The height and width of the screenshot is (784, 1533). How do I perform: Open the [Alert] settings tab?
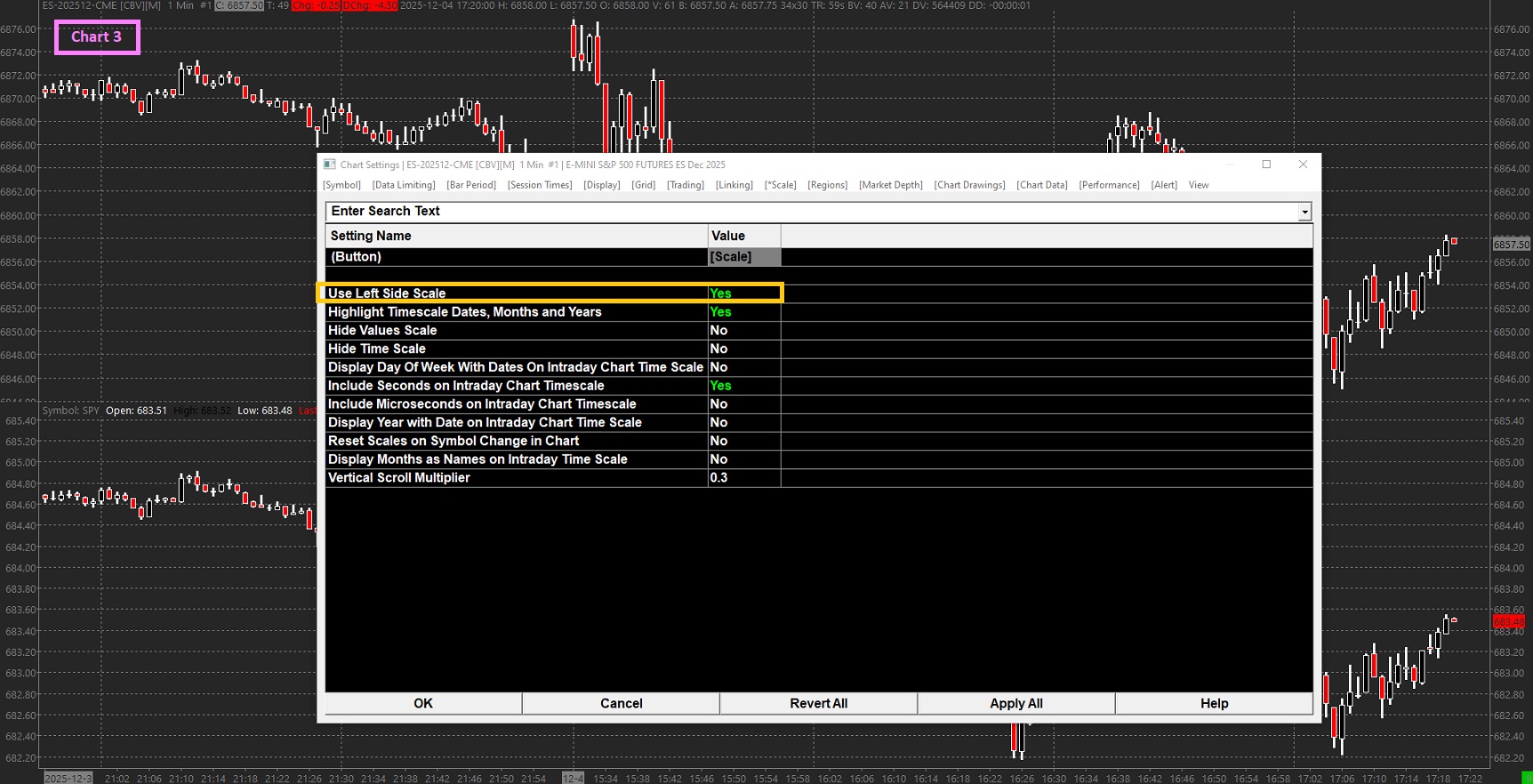(1163, 185)
